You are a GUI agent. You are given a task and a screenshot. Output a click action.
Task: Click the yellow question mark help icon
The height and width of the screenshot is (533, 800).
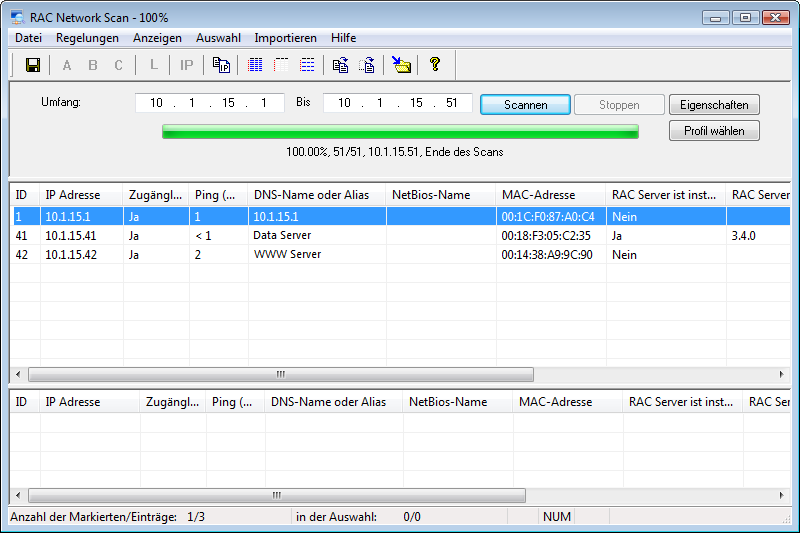pos(435,64)
